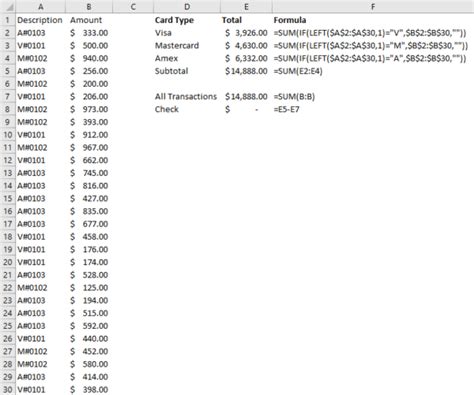This screenshot has width=474, height=395.
Task: Click the All Transactions total in row 7
Action: click(x=246, y=96)
